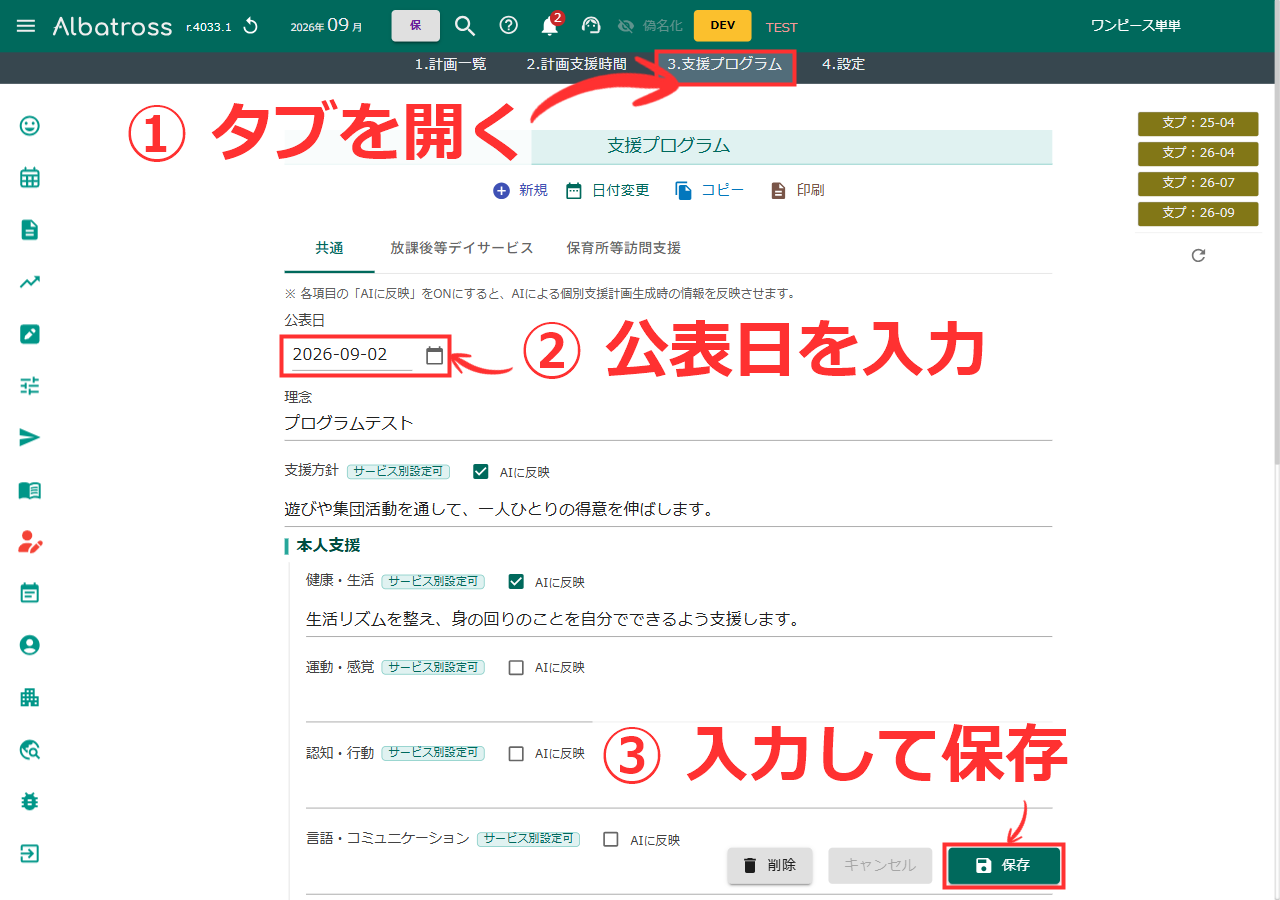
Task: Click the 公表日 date field 2026-09-02
Action: [x=351, y=355]
